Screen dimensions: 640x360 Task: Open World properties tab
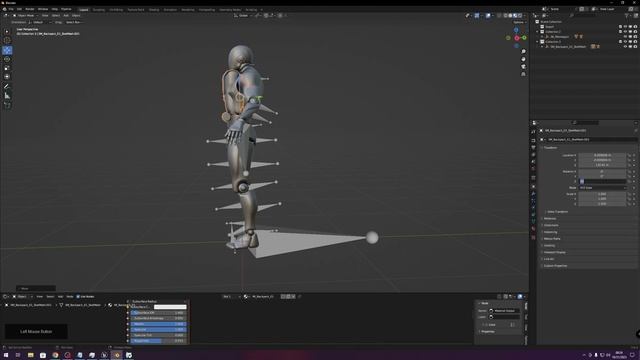pyautogui.click(x=533, y=169)
